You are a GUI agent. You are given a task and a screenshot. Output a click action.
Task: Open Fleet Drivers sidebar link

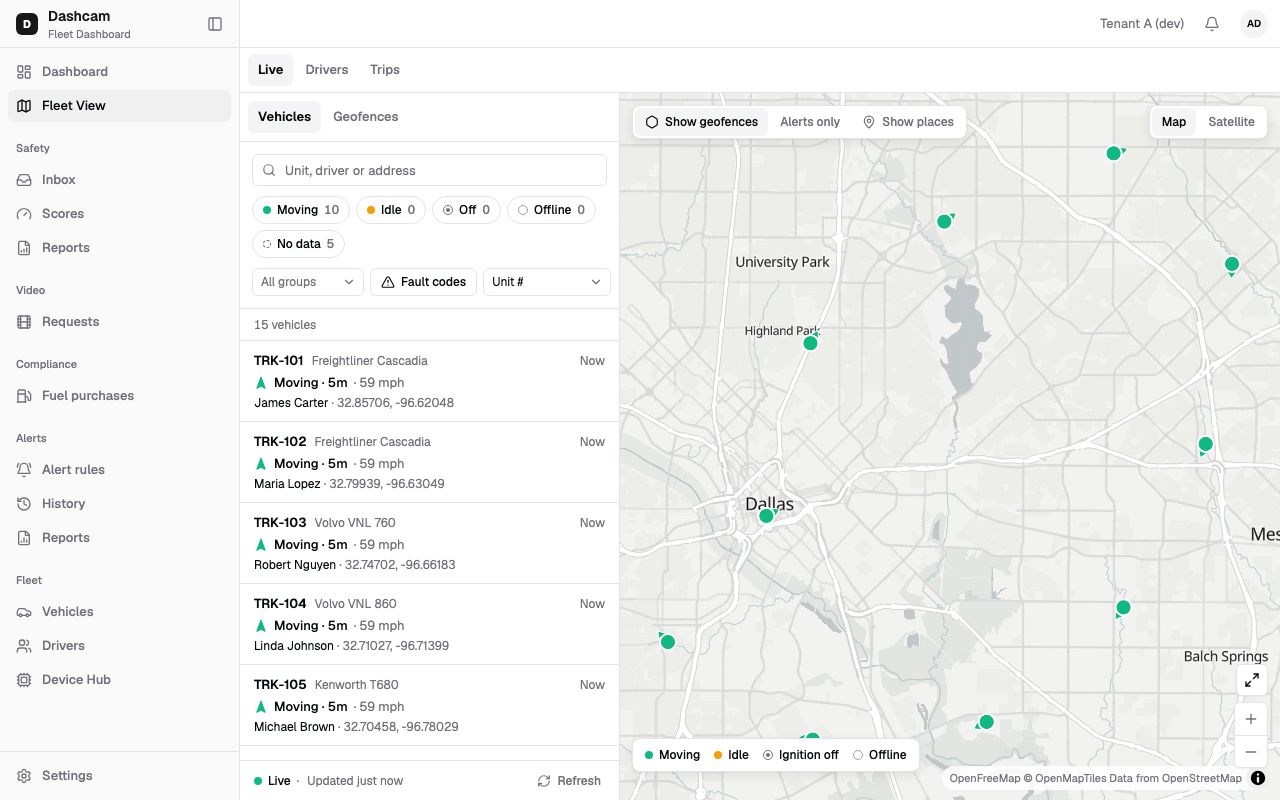(119, 646)
